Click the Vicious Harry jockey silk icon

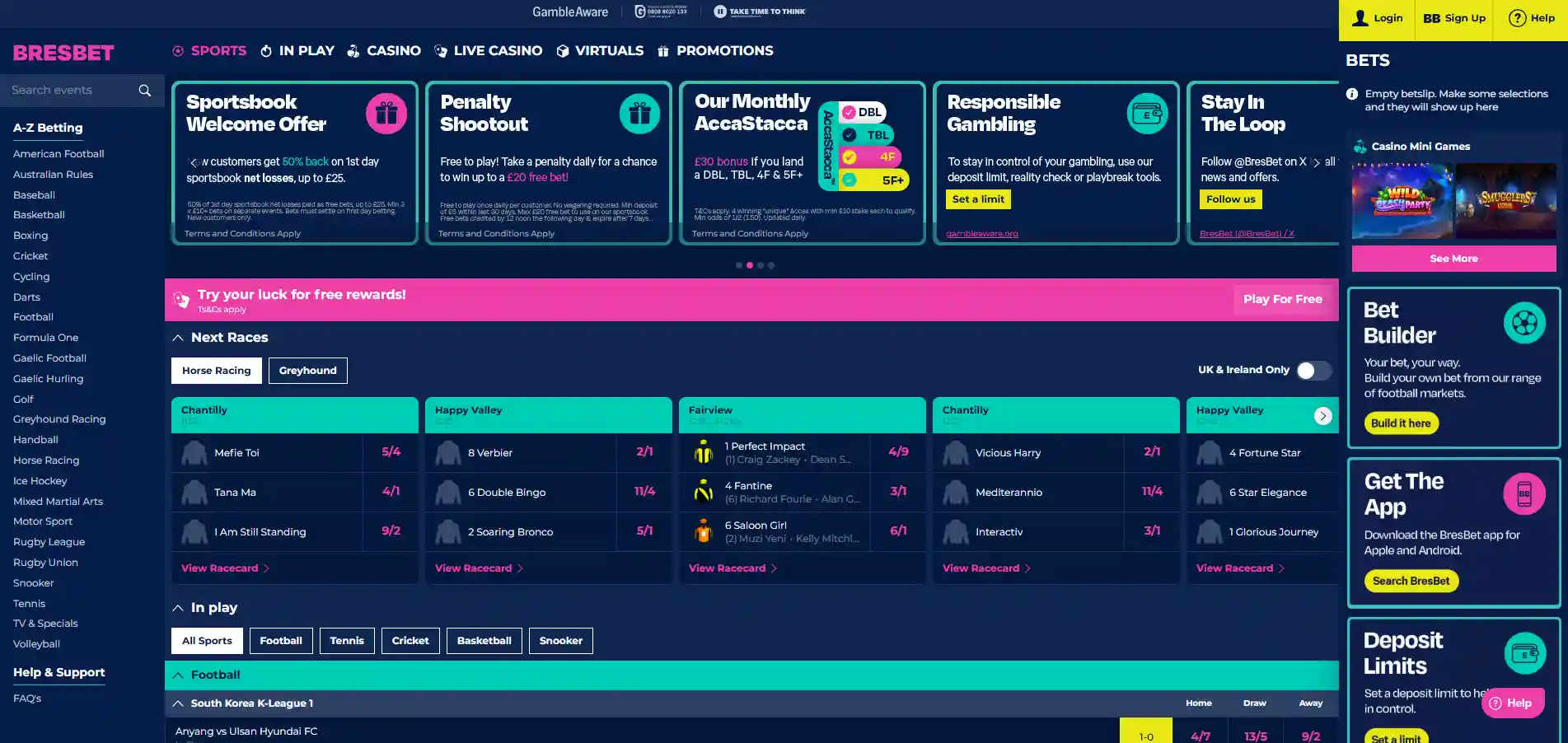click(x=956, y=453)
